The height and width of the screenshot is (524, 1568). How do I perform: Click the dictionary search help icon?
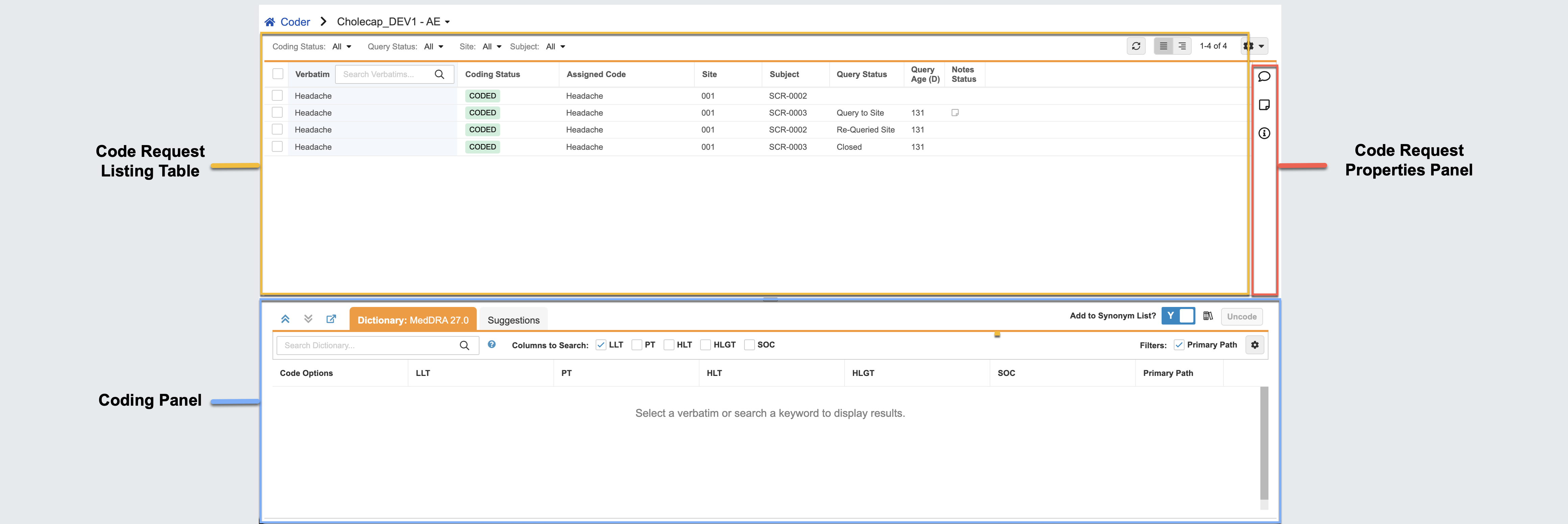click(x=491, y=344)
